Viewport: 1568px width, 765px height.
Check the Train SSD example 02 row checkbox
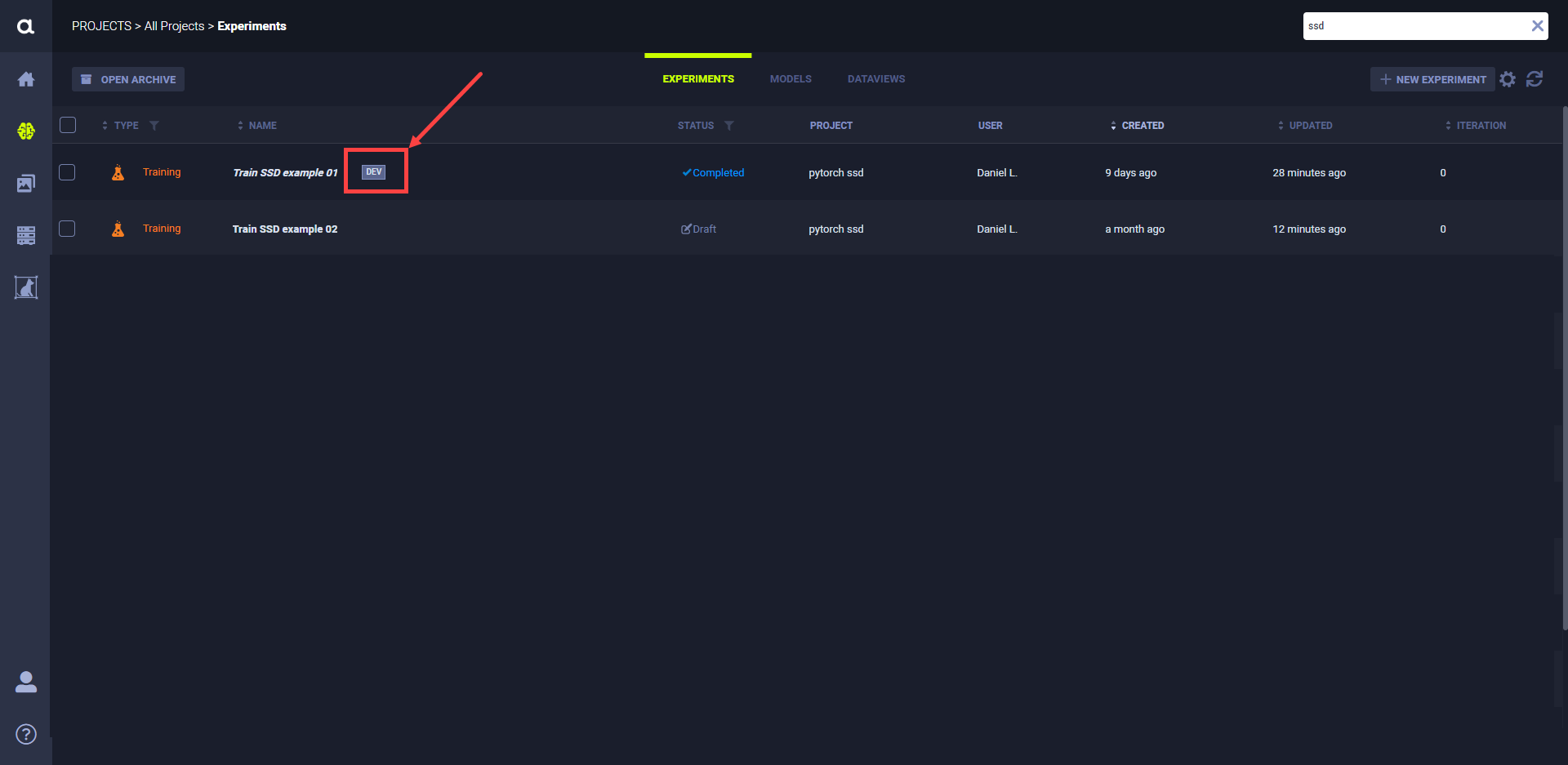pyautogui.click(x=68, y=229)
